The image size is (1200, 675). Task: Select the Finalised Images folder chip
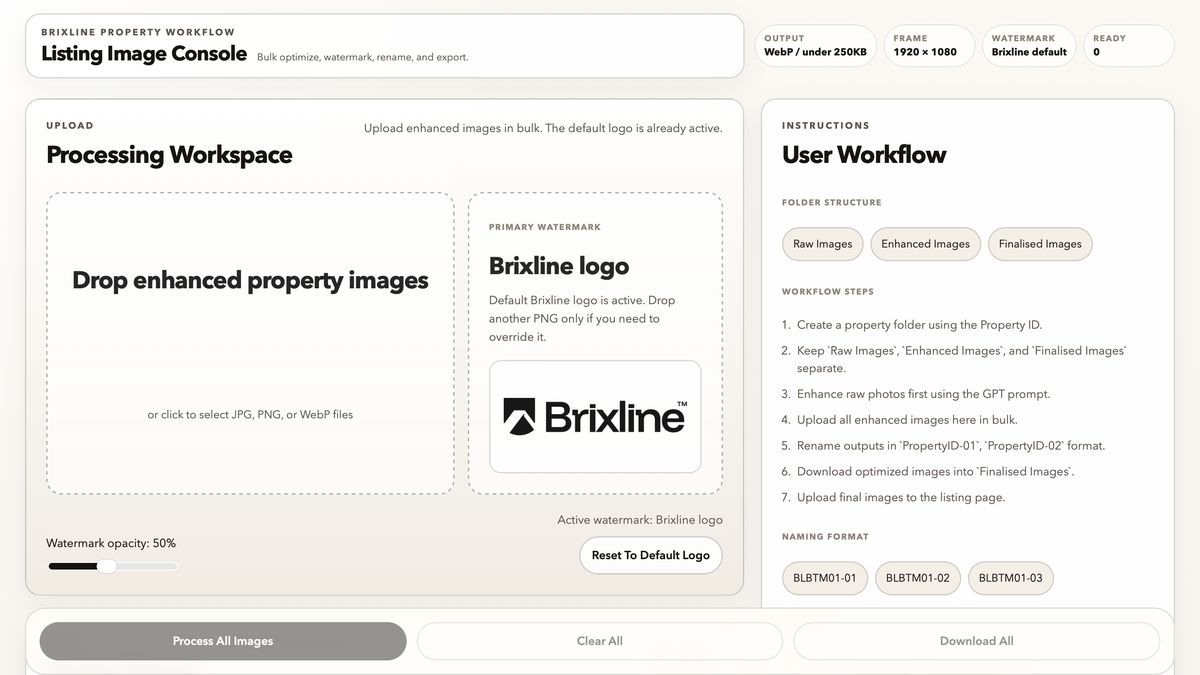(x=1040, y=244)
